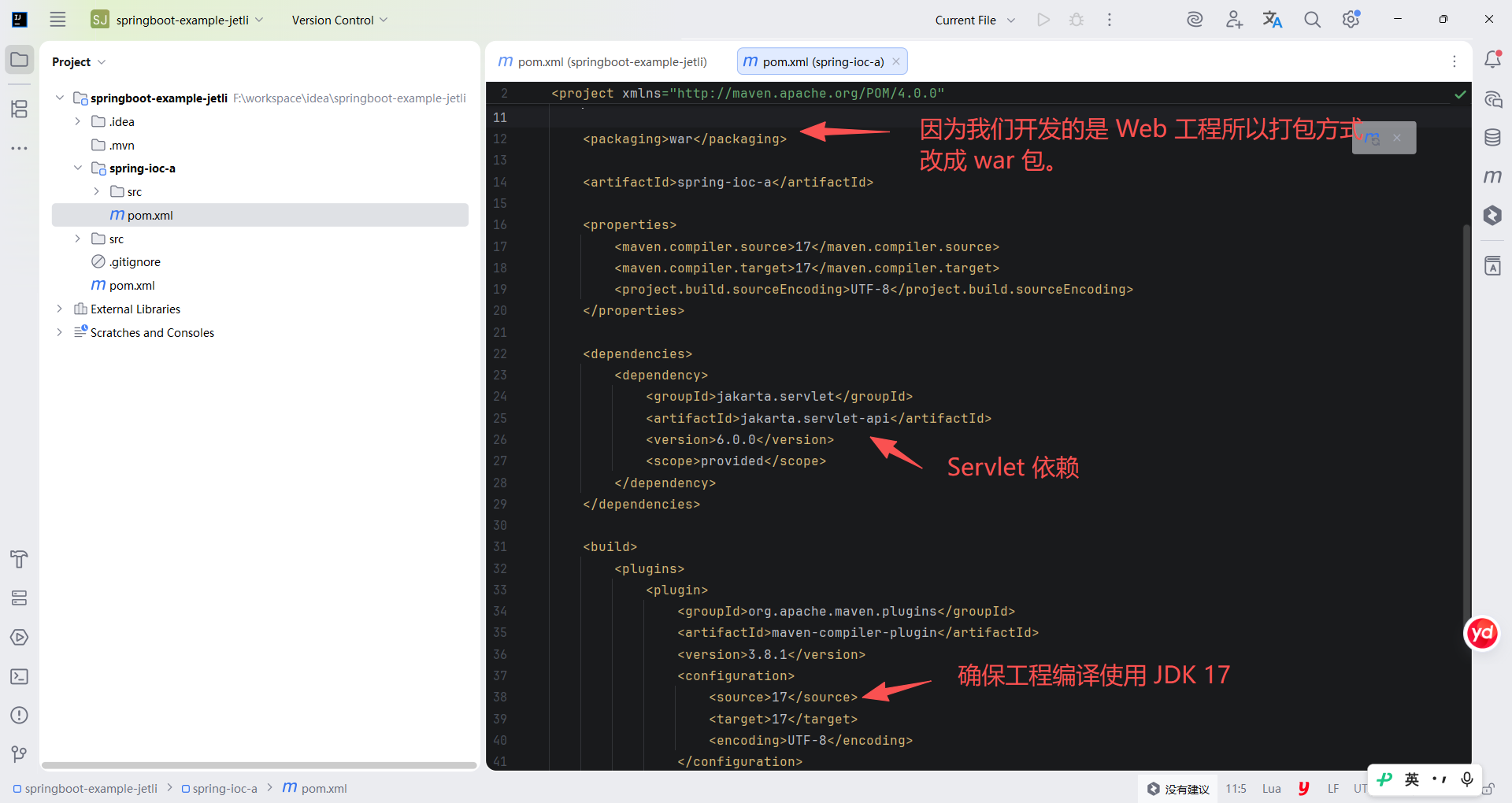Open the Version Control dropdown
The width and height of the screenshot is (1512, 803).
339,20
